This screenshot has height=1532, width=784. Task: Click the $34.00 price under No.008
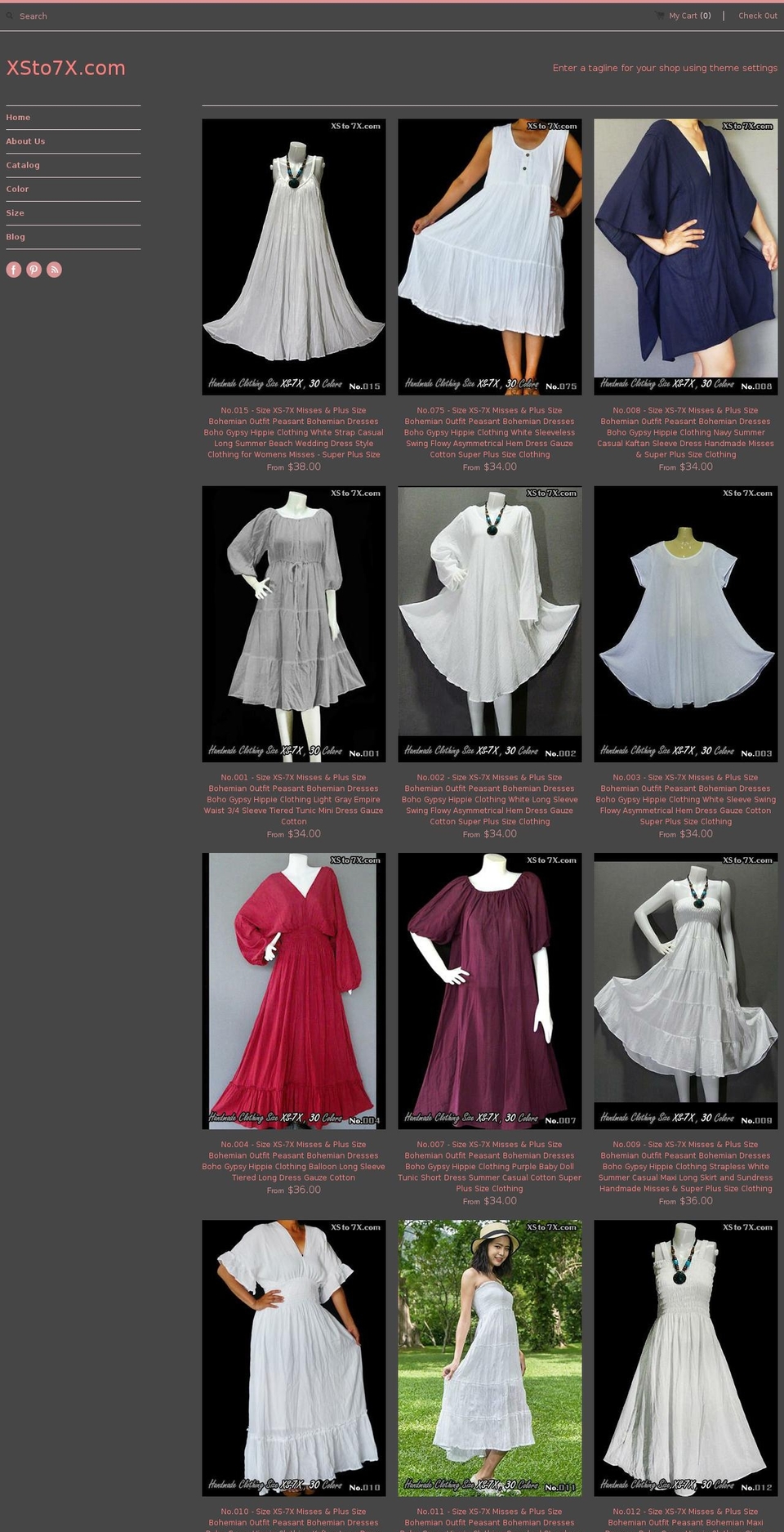click(696, 467)
